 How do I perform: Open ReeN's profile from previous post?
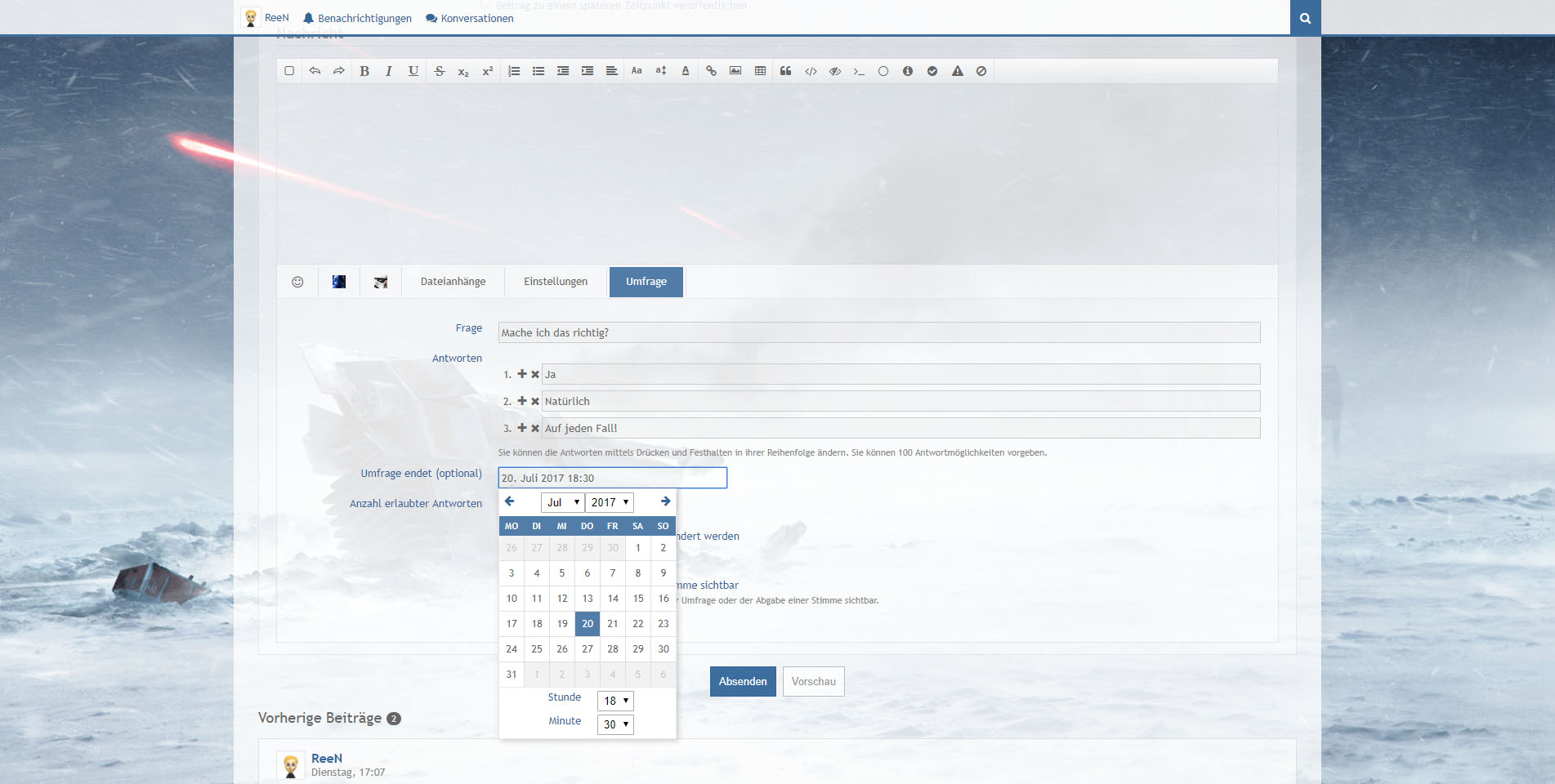point(327,759)
